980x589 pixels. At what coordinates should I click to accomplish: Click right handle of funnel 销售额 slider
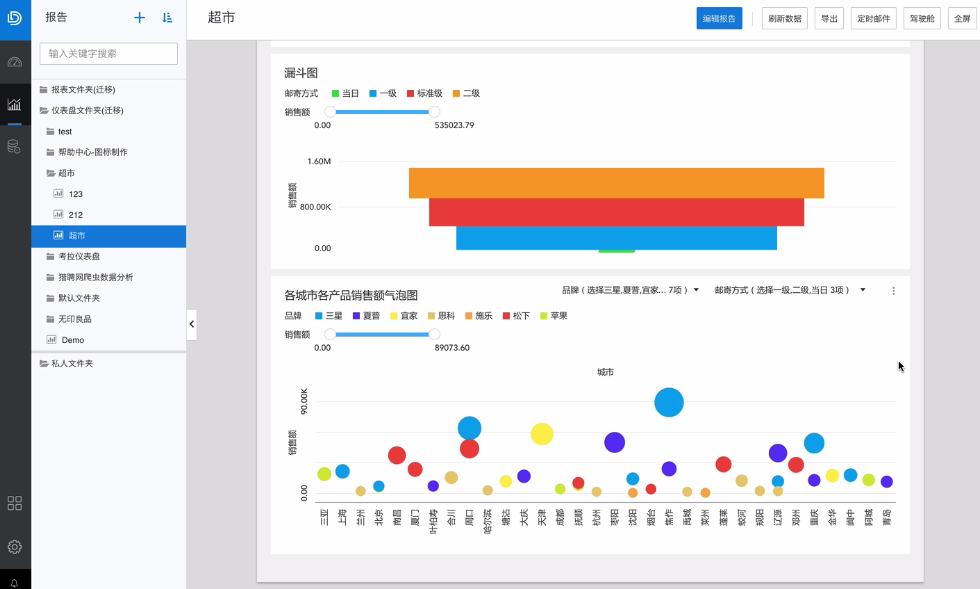434,112
